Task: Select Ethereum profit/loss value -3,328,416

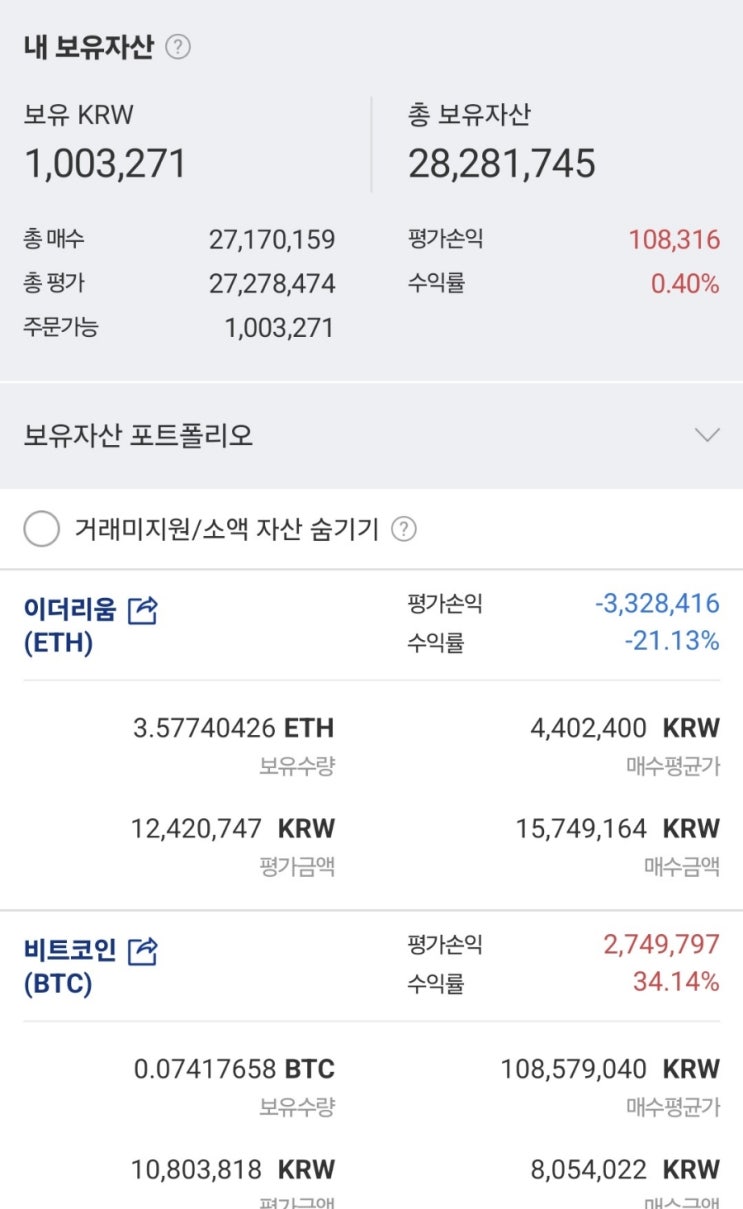Action: (657, 603)
